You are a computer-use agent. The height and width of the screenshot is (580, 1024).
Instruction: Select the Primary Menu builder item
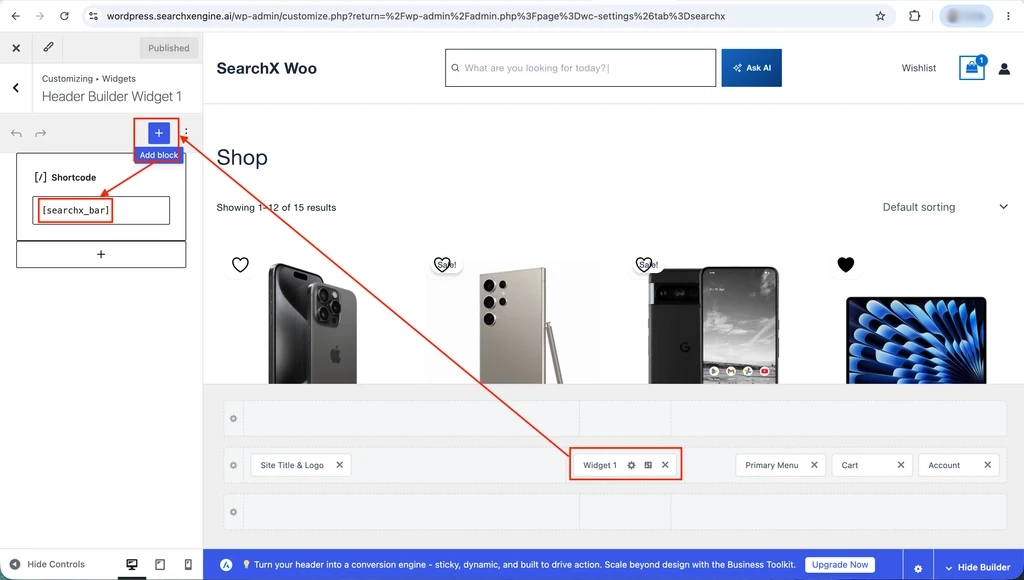click(x=772, y=465)
